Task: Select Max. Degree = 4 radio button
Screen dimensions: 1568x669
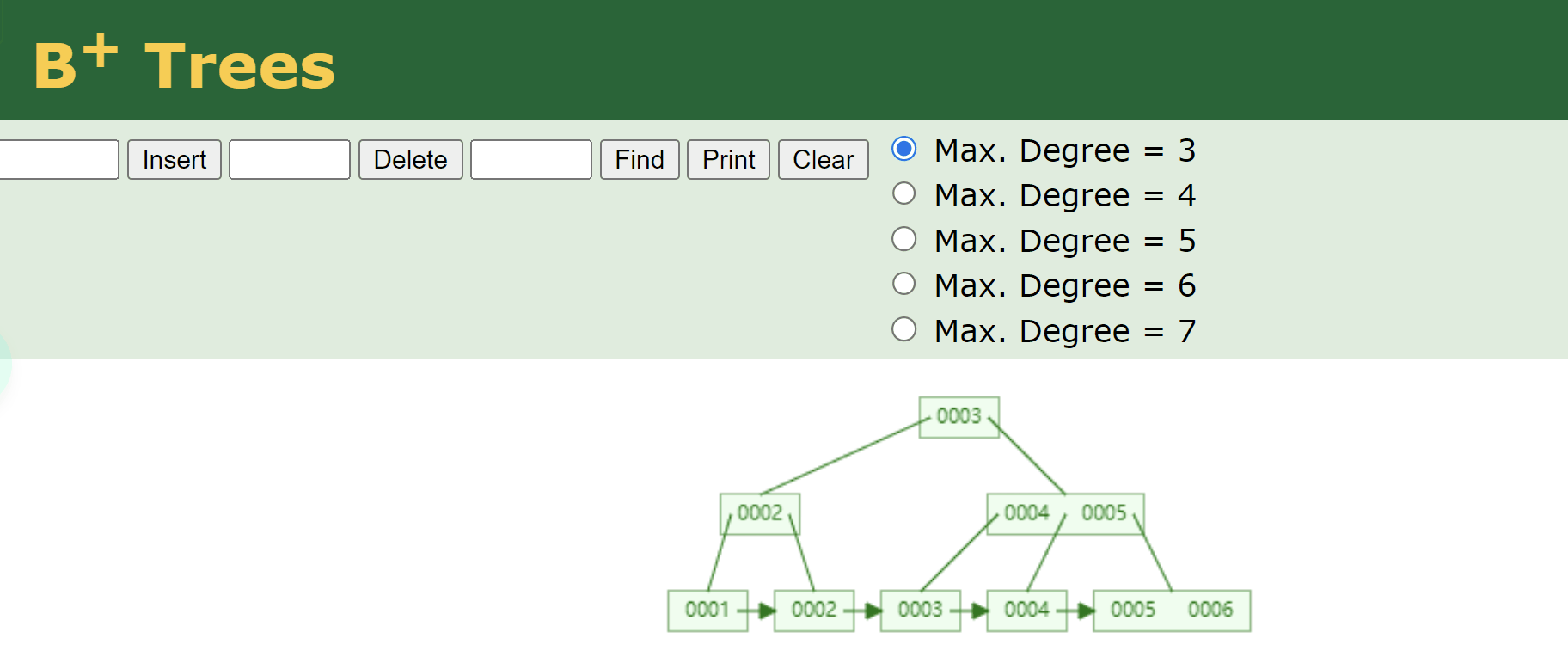Action: tap(904, 194)
